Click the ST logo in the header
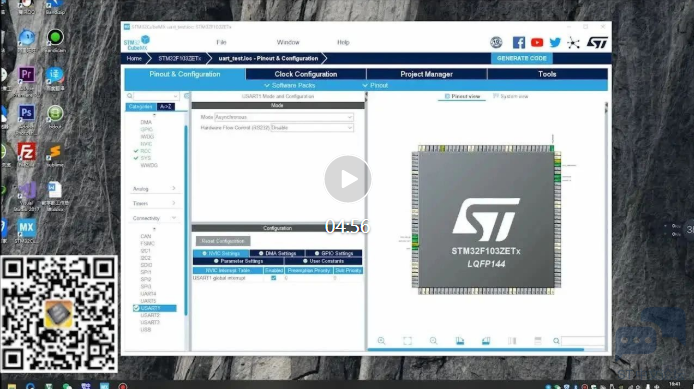Screen dimensions: 694x390 tap(597, 42)
